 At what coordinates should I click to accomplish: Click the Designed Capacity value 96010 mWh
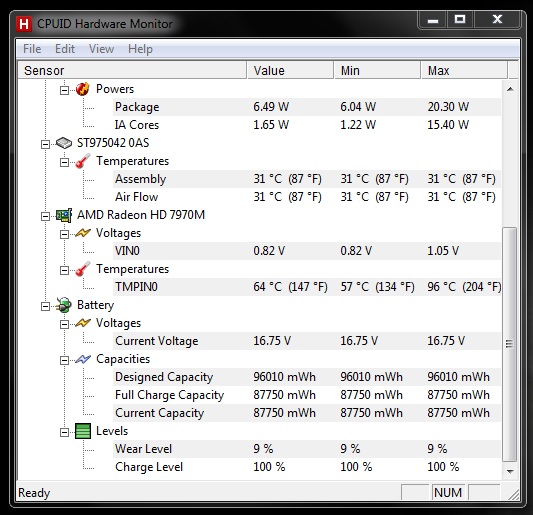coord(284,377)
